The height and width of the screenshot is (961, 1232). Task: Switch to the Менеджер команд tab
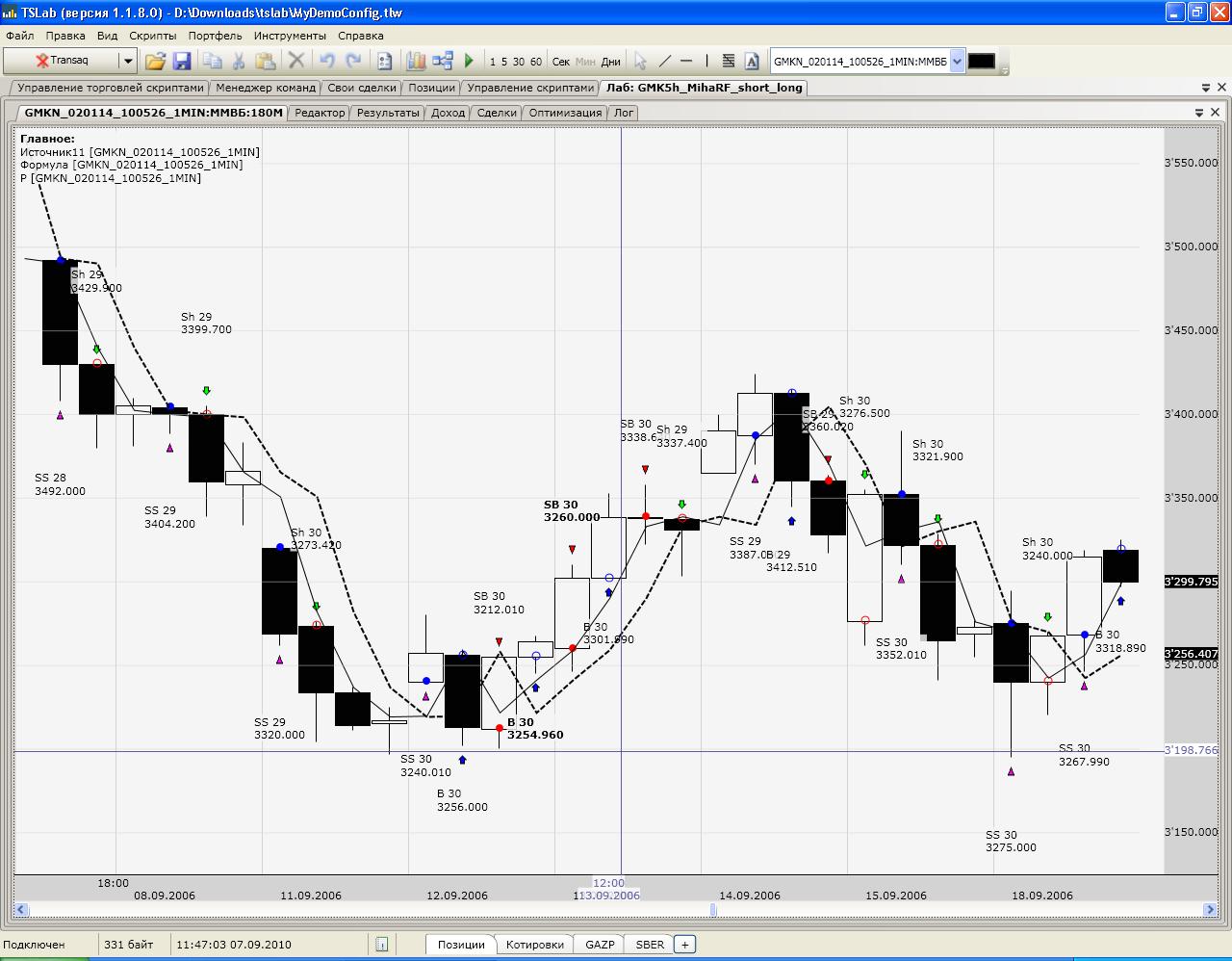click(266, 88)
